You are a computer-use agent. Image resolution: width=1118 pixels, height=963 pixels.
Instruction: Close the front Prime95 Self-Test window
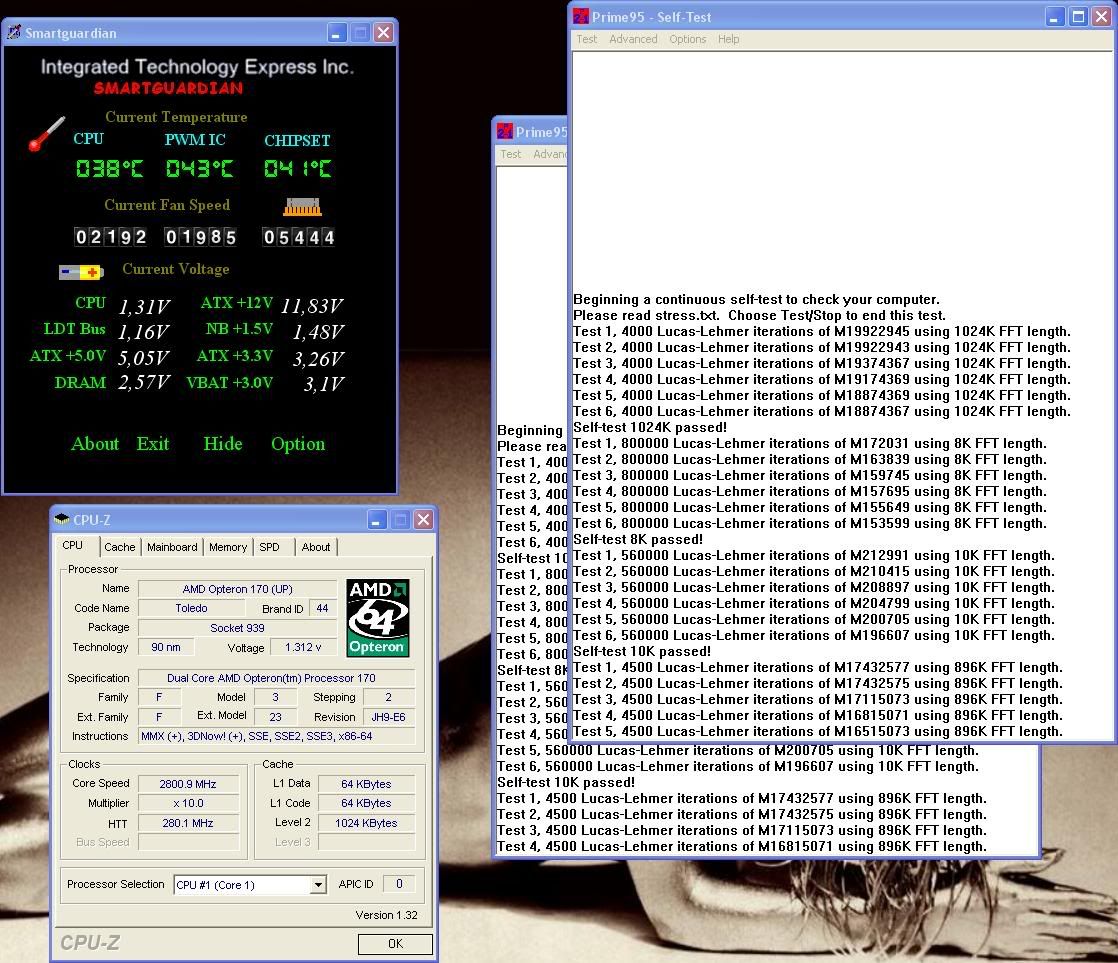point(1102,16)
